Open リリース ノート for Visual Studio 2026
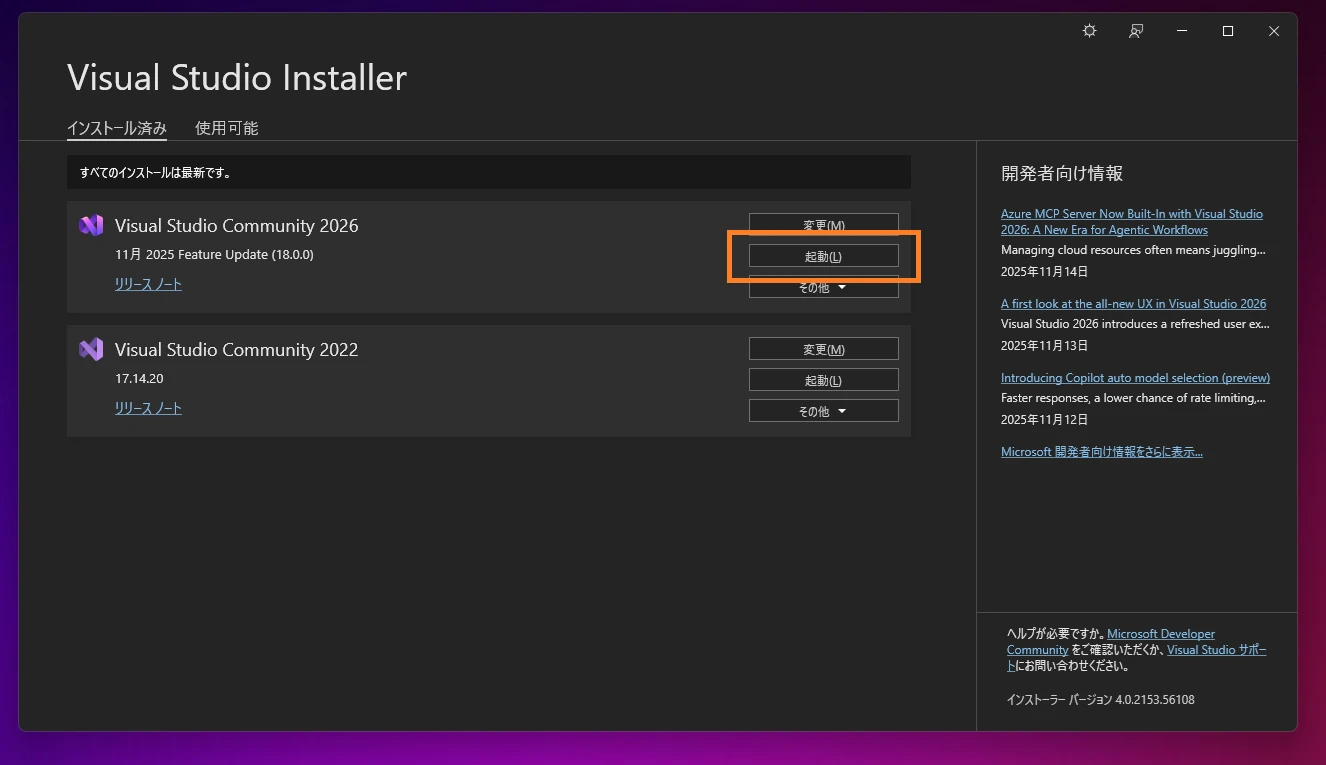1326x765 pixels. tap(148, 284)
